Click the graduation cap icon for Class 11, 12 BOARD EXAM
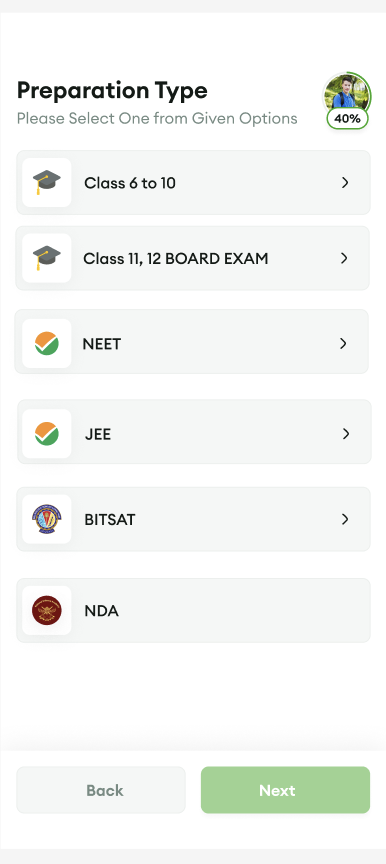This screenshot has height=864, width=386. tap(47, 258)
